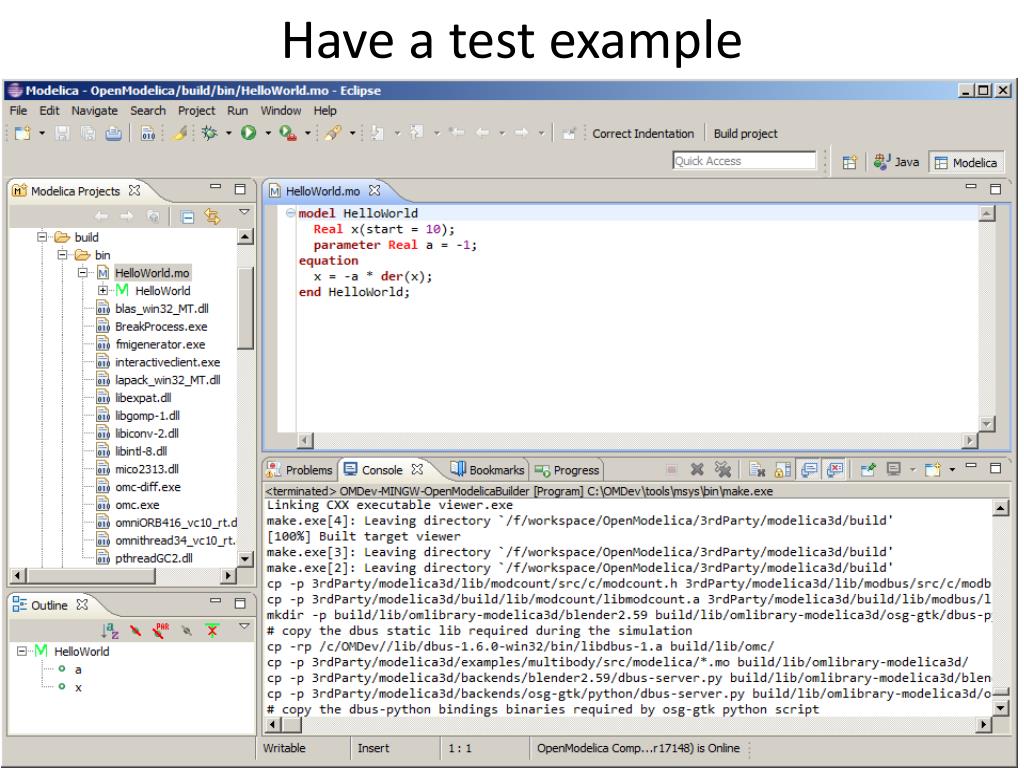This screenshot has width=1024, height=768.
Task: Click the Collapse All icon in Modelica Projects
Action: tap(187, 217)
